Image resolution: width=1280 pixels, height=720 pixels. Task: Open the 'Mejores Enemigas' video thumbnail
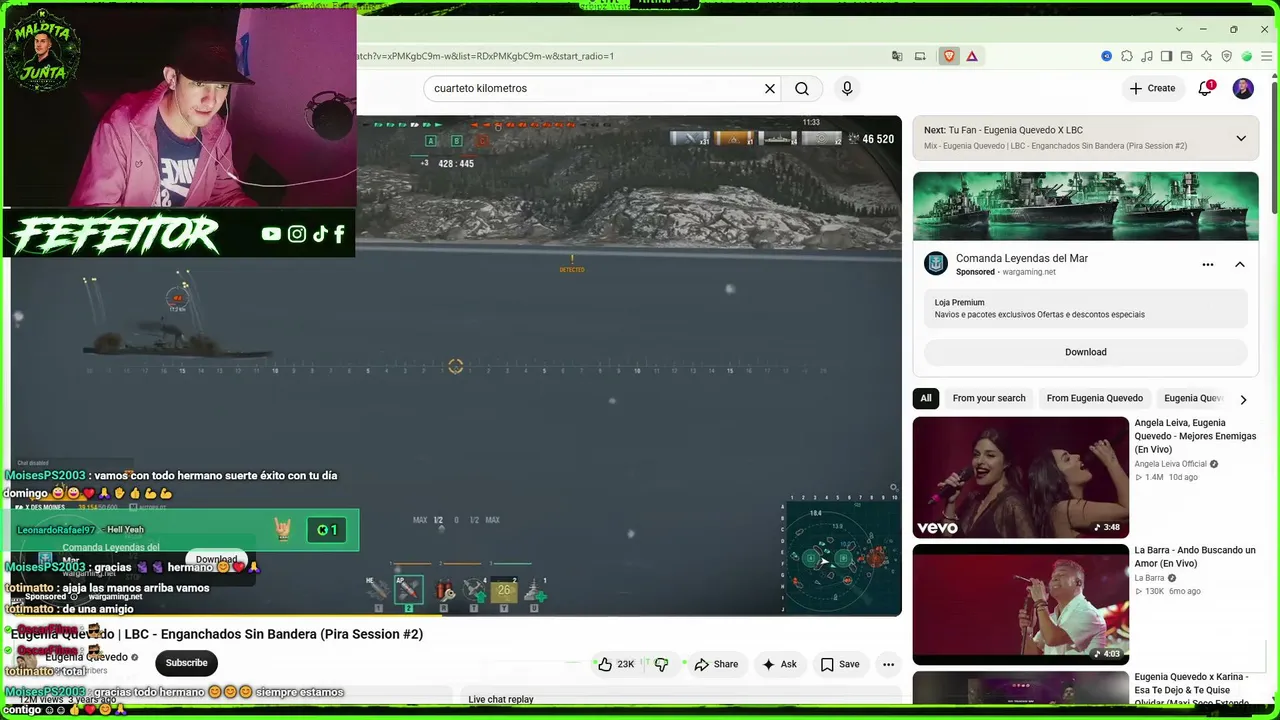[1021, 477]
